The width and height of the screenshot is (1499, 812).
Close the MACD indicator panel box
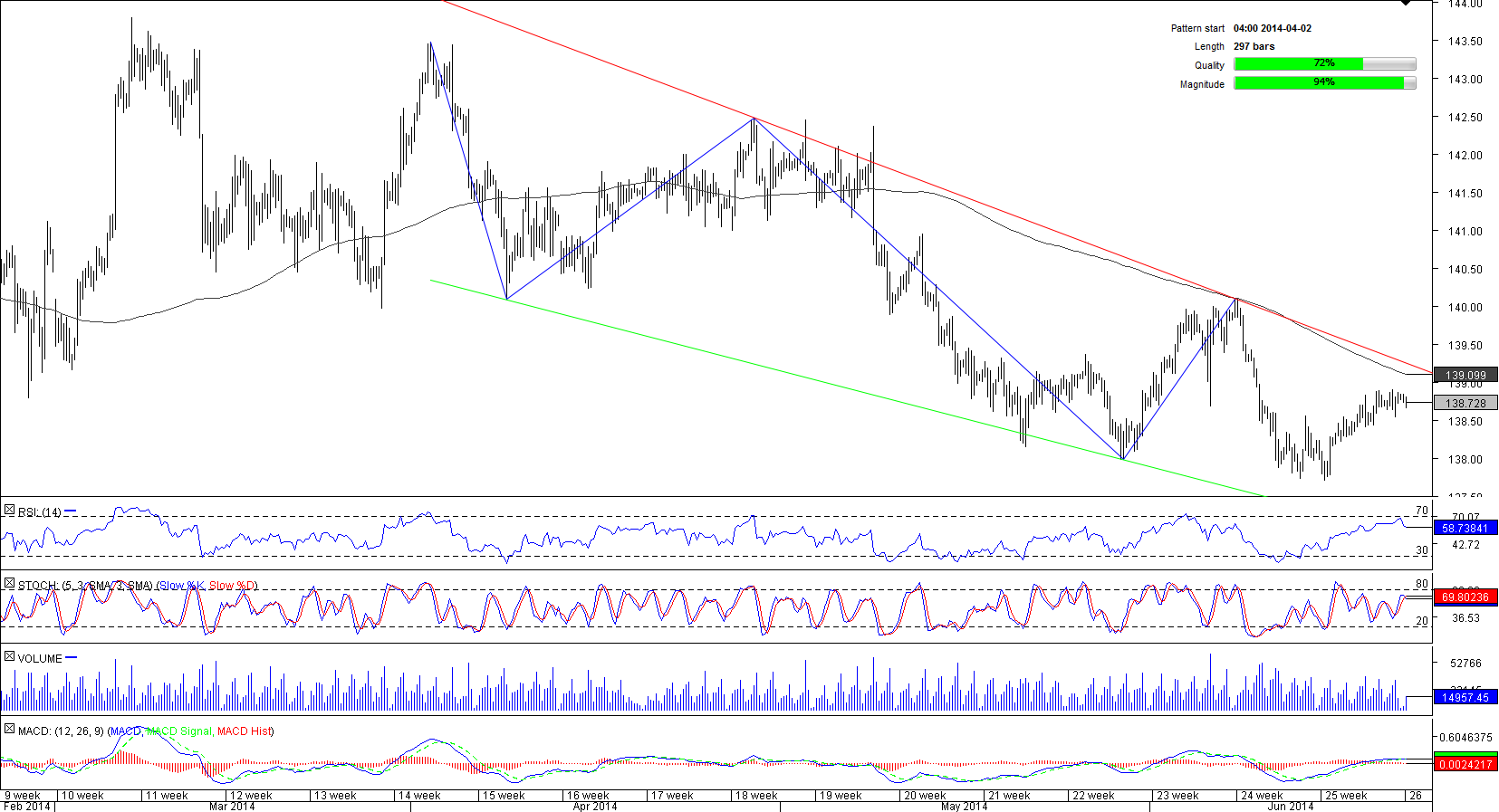click(x=9, y=729)
